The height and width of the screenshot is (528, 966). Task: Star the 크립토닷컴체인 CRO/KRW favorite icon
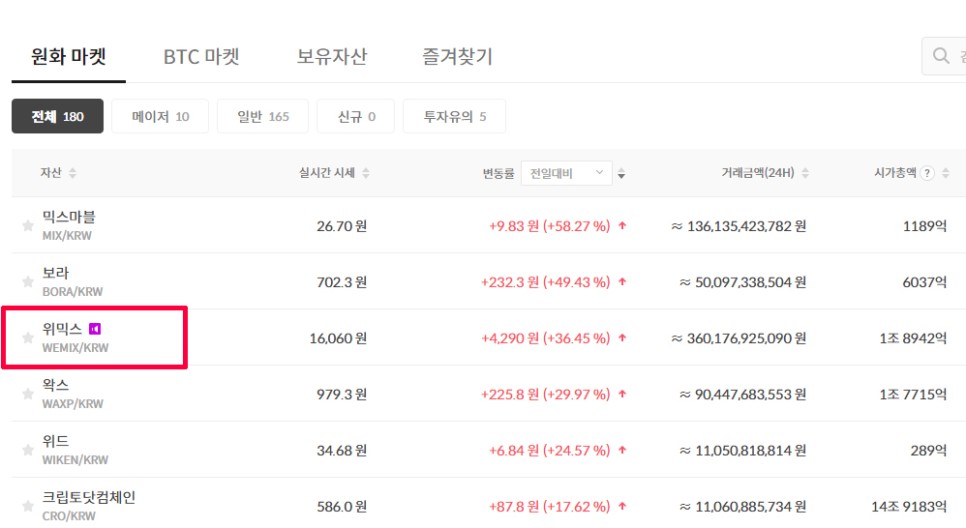[x=28, y=506]
